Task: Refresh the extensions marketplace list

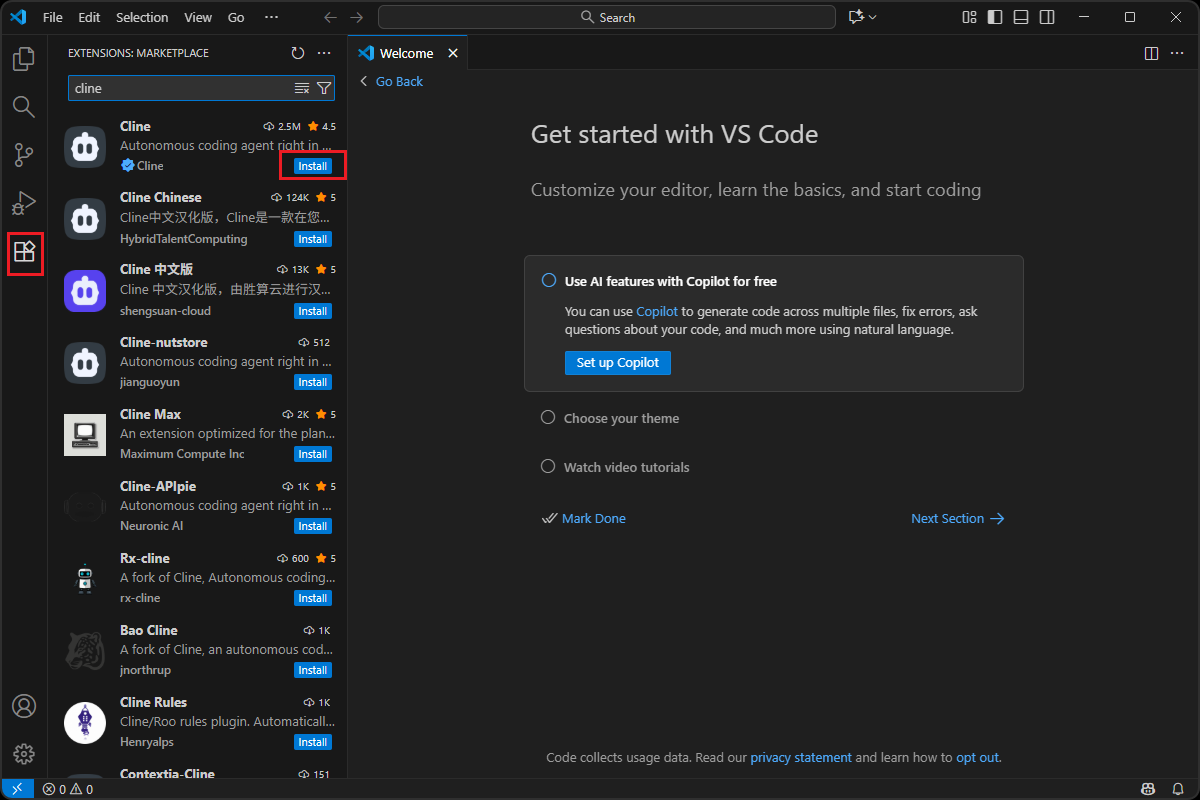Action: pyautogui.click(x=298, y=53)
